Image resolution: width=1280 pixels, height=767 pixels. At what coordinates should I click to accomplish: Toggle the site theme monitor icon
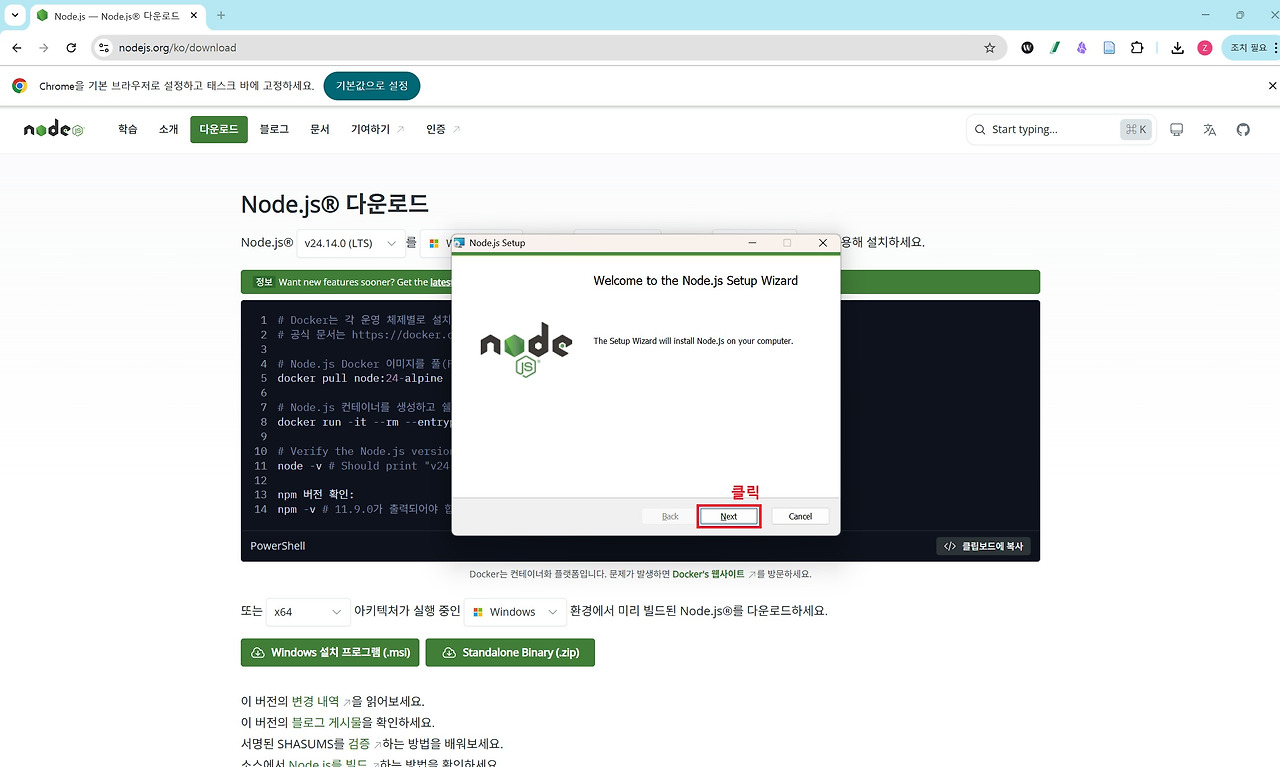tap(1177, 129)
